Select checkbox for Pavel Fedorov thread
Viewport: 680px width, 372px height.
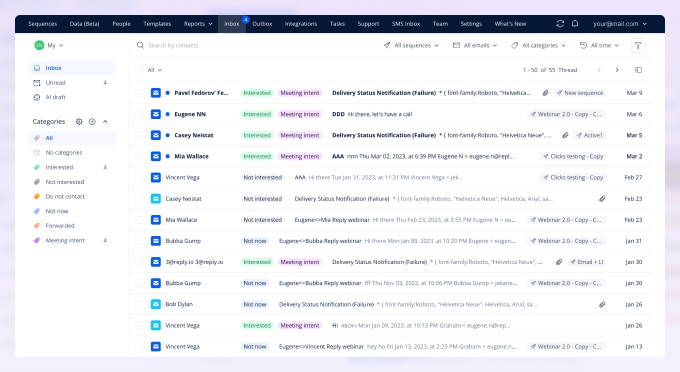click(139, 93)
